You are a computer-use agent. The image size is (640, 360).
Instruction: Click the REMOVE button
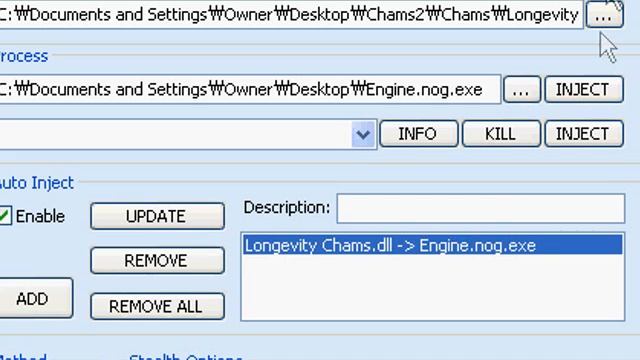click(x=157, y=260)
